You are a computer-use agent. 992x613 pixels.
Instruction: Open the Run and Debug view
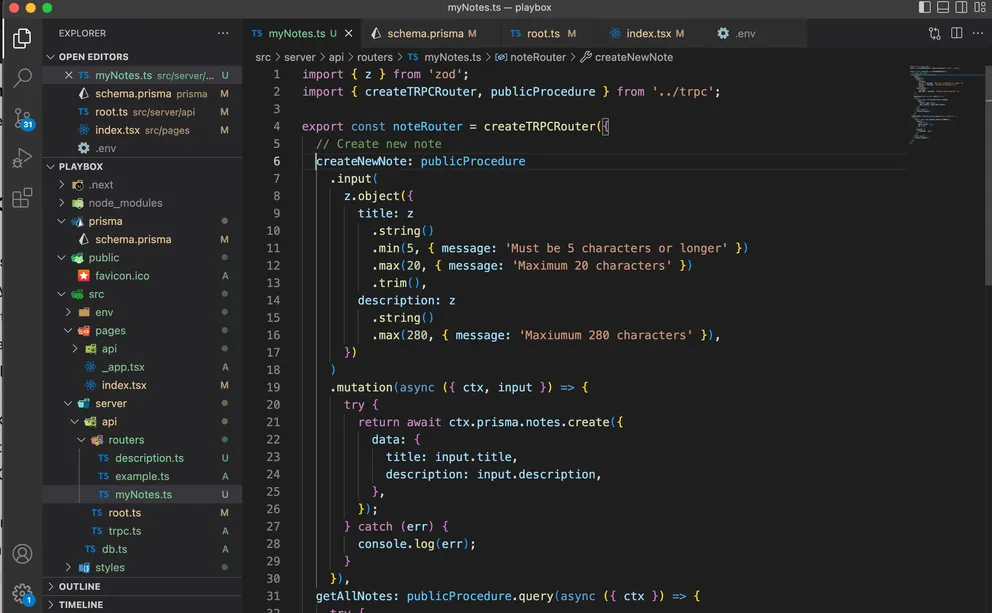(x=22, y=158)
